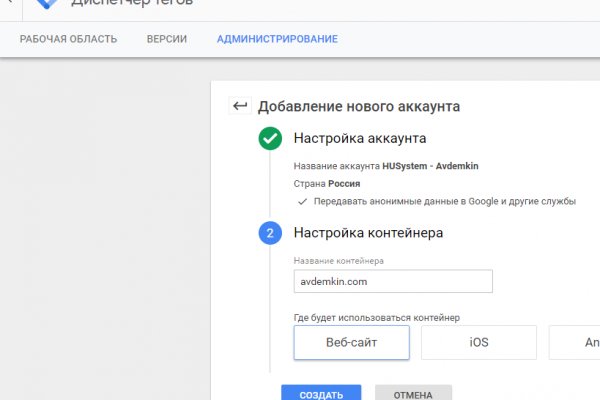Select Веб-сайт as the container platform
This screenshot has width=600, height=400.
coord(351,342)
